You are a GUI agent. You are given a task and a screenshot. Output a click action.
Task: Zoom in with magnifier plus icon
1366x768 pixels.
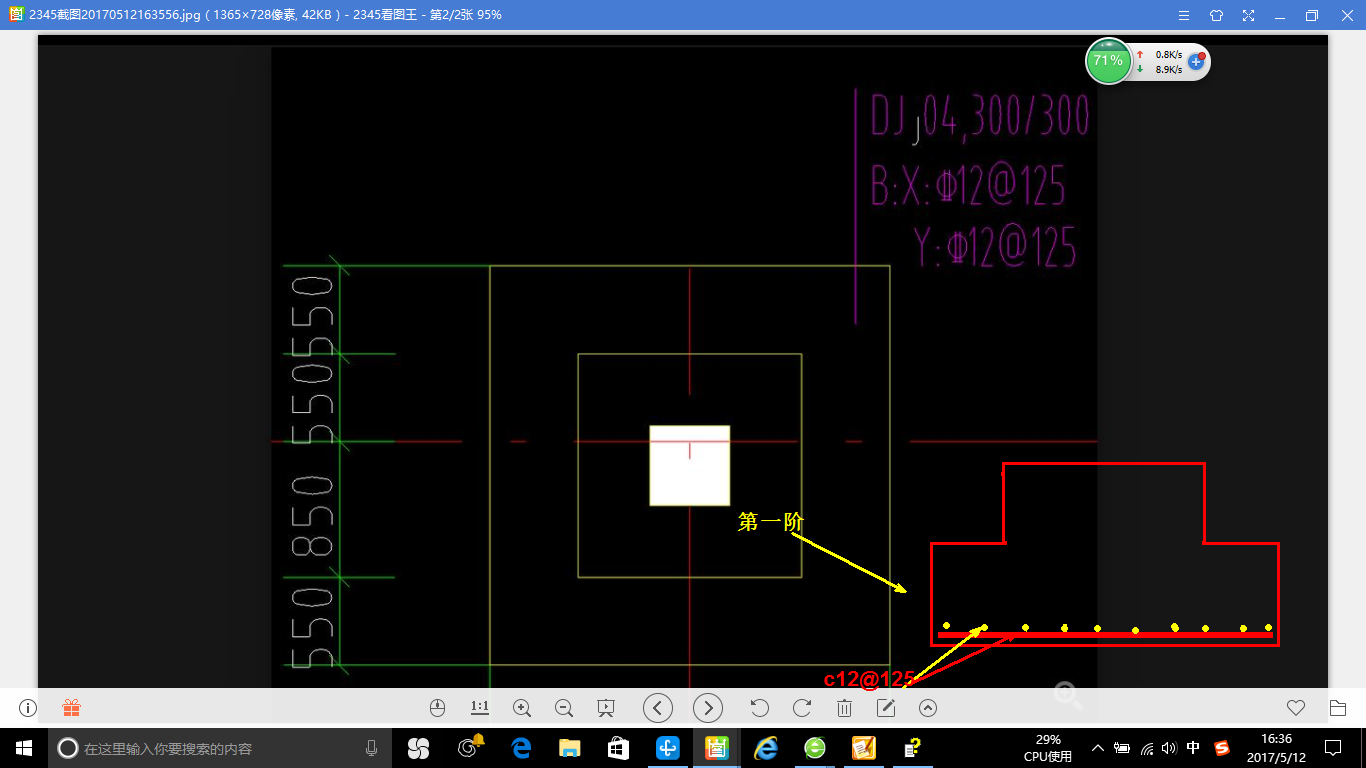(x=521, y=708)
